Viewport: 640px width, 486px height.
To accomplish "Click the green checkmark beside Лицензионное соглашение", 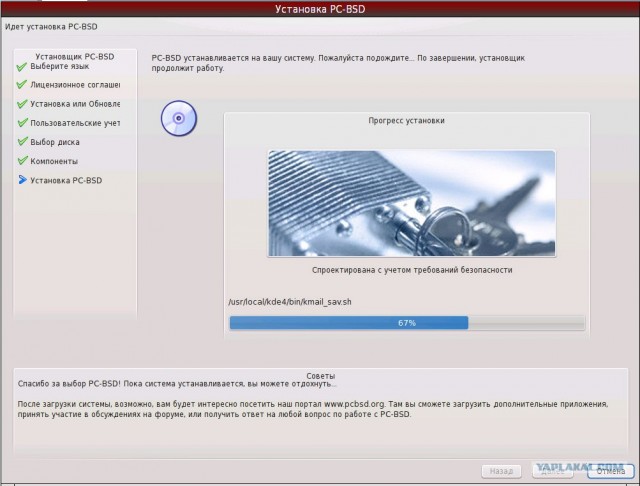I will [22, 85].
